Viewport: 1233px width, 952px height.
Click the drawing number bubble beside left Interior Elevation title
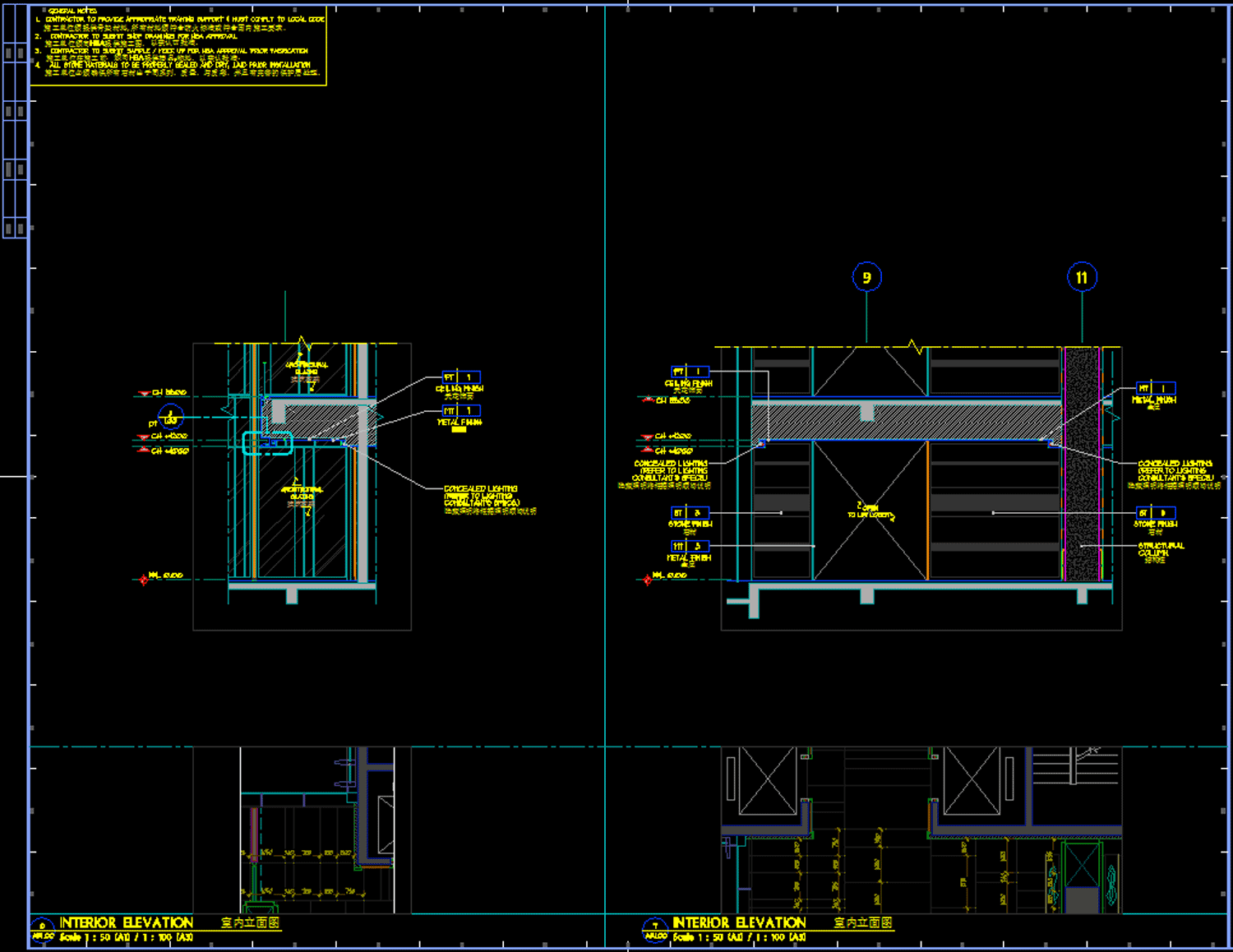43,930
